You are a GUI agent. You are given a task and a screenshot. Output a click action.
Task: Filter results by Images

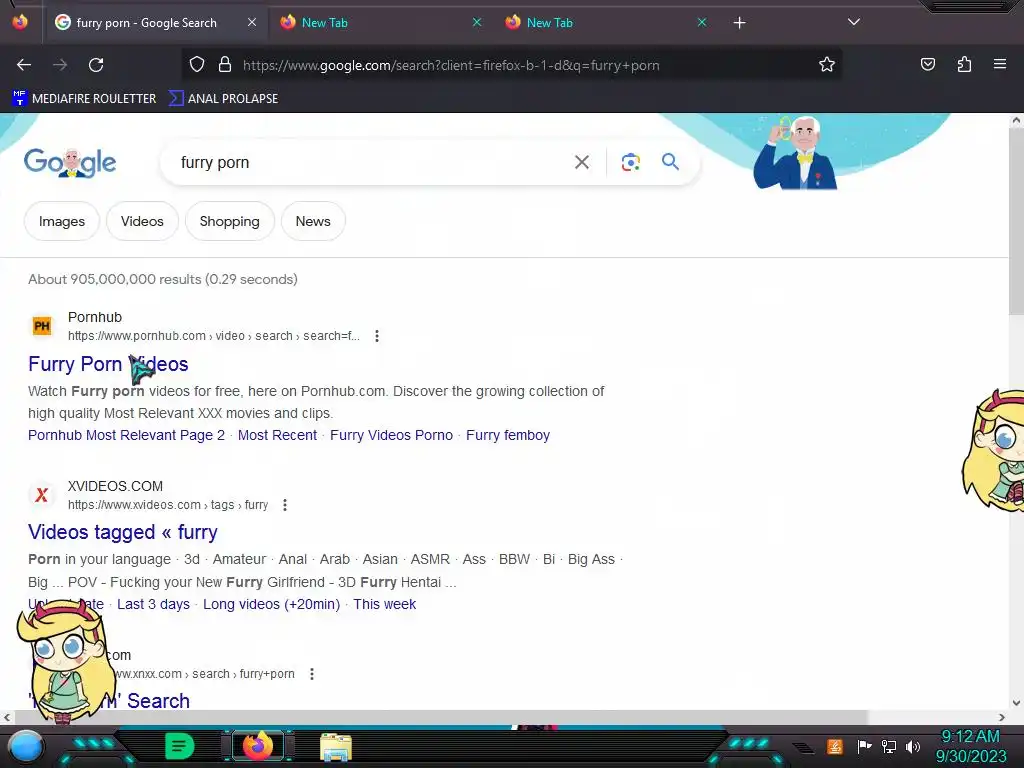pyautogui.click(x=61, y=221)
